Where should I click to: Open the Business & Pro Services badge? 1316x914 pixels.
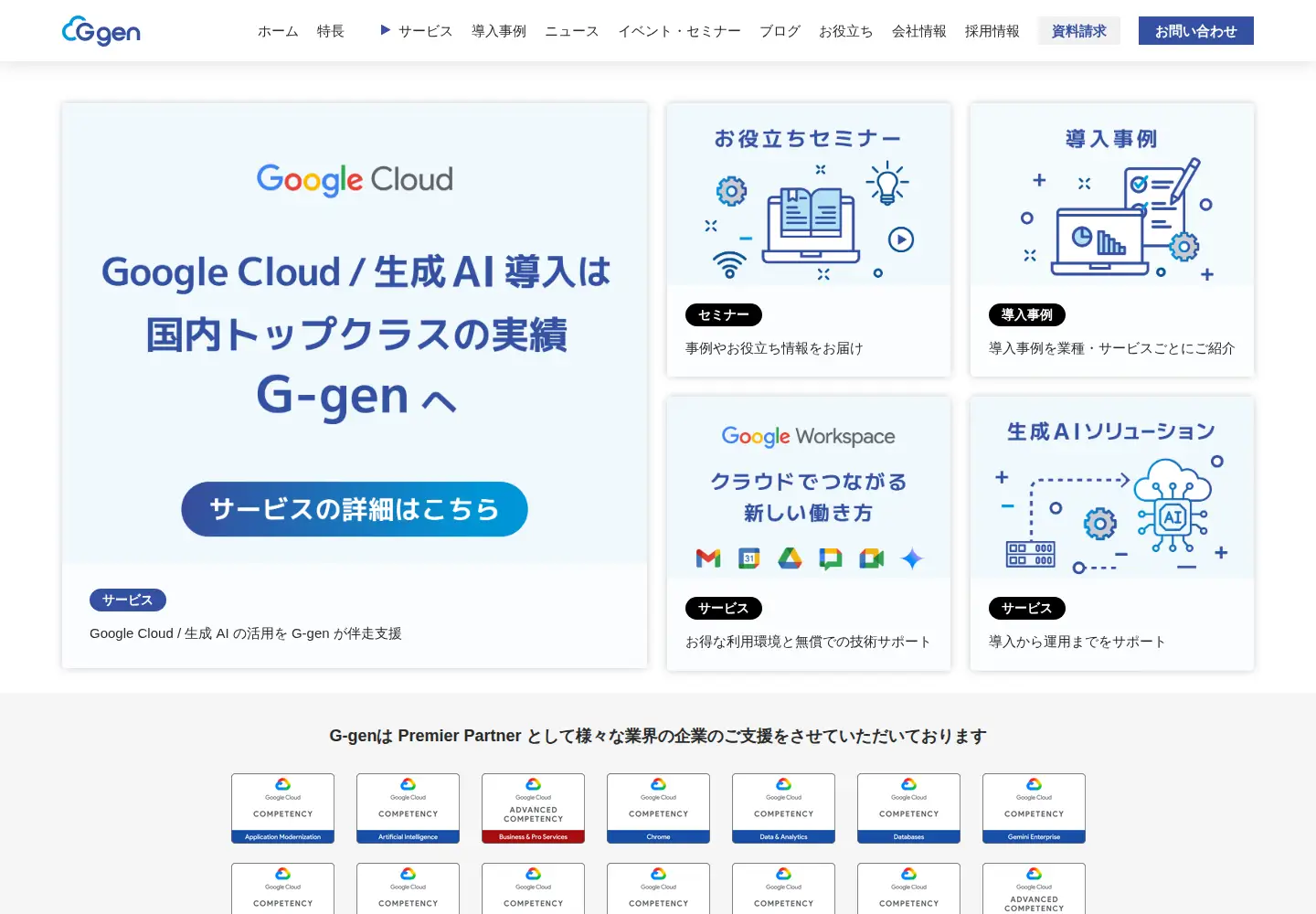point(533,808)
